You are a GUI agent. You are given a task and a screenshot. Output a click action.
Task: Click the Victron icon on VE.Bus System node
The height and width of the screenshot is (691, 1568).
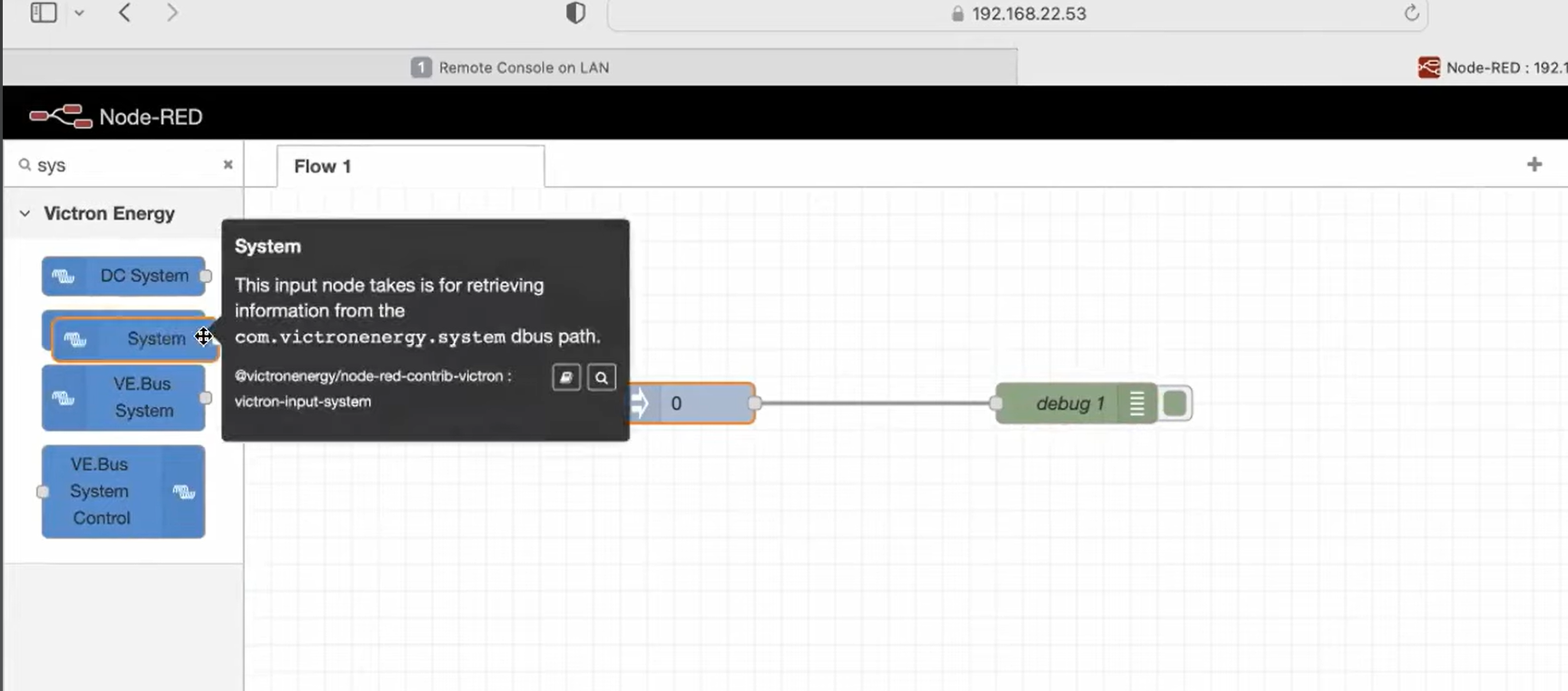tap(64, 397)
